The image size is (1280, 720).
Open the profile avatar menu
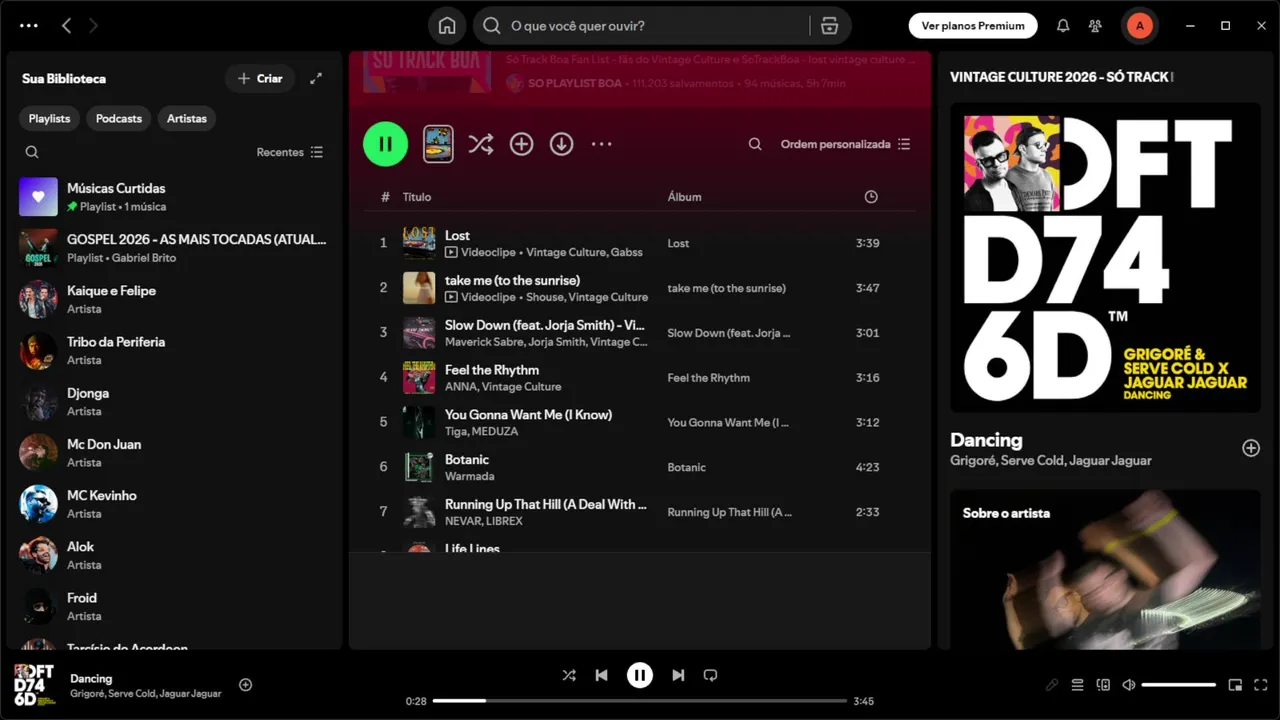[x=1139, y=26]
